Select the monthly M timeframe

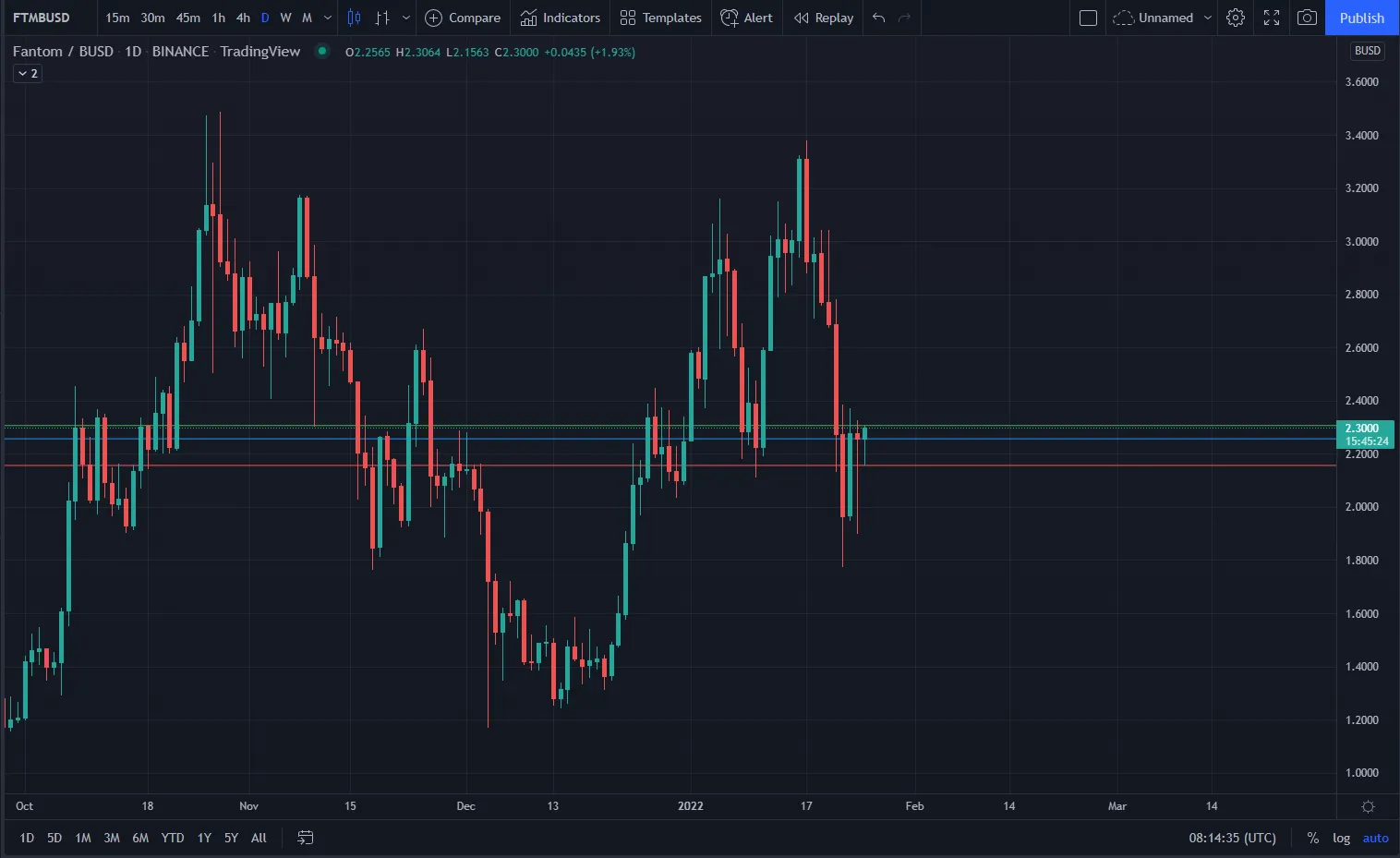pyautogui.click(x=307, y=18)
